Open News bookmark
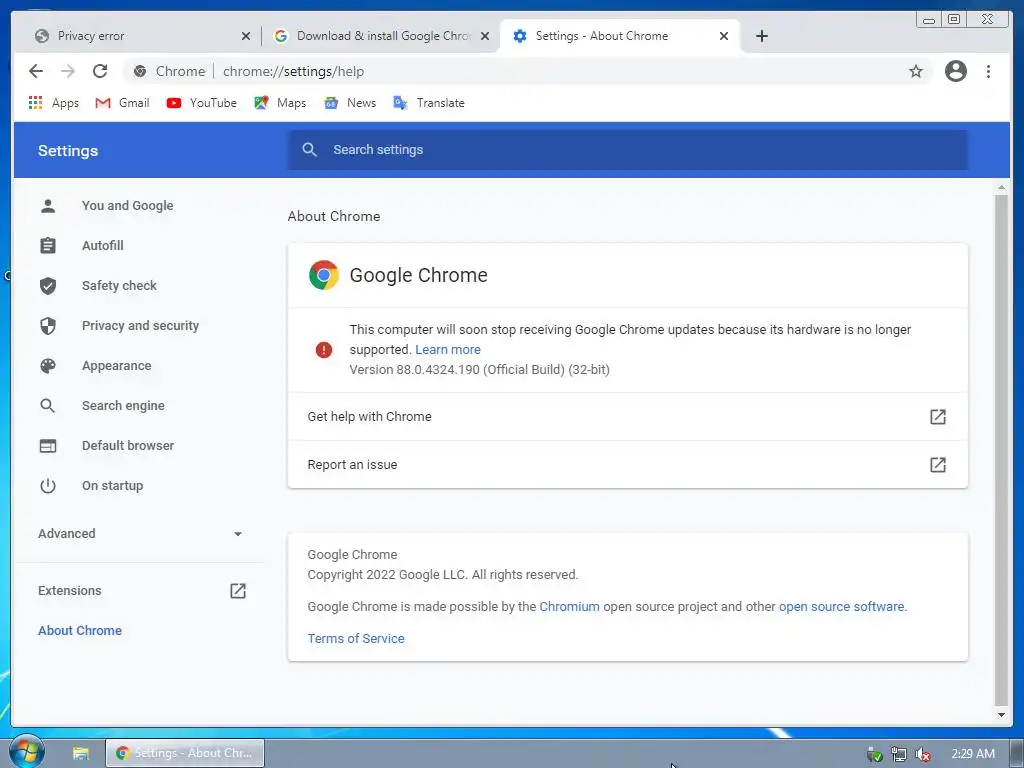The image size is (1024, 768). (350, 103)
